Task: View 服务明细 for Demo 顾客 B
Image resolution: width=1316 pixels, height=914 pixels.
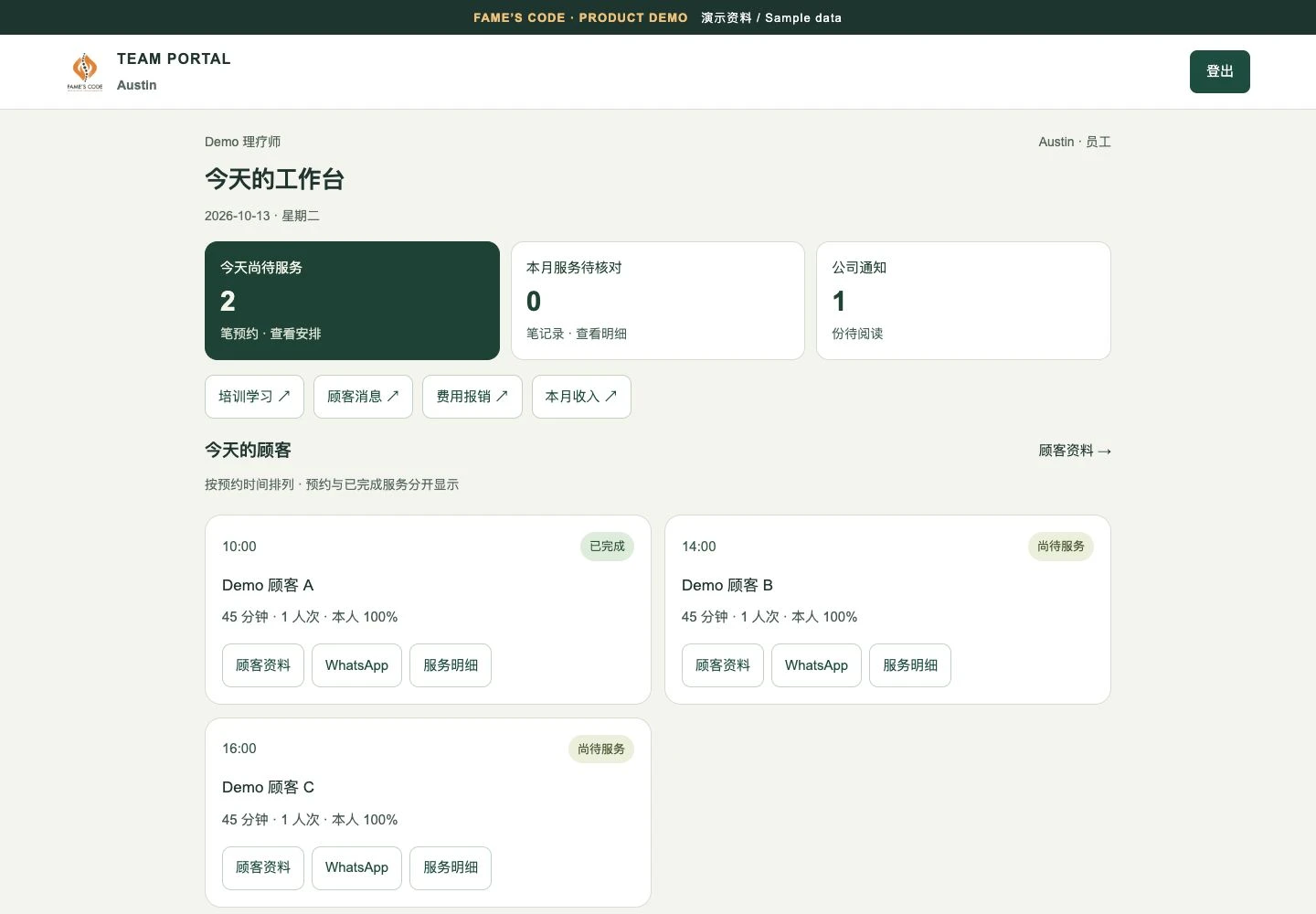Action: pyautogui.click(x=910, y=665)
